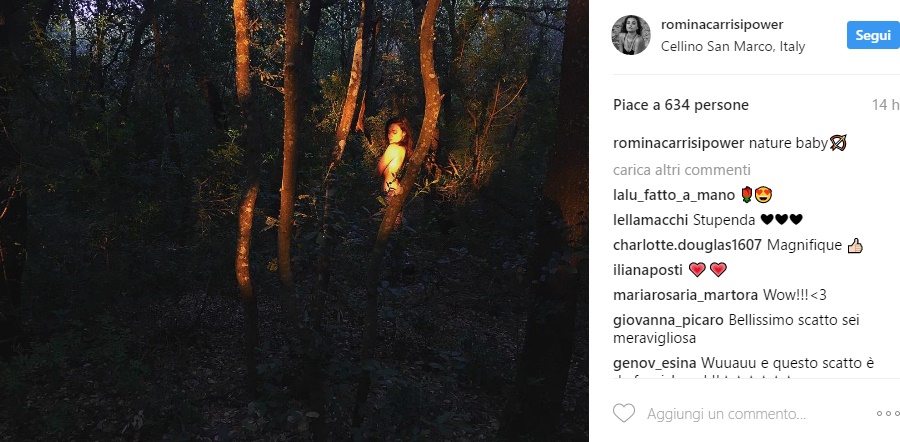Open ilianaposti commenter profile

647,270
